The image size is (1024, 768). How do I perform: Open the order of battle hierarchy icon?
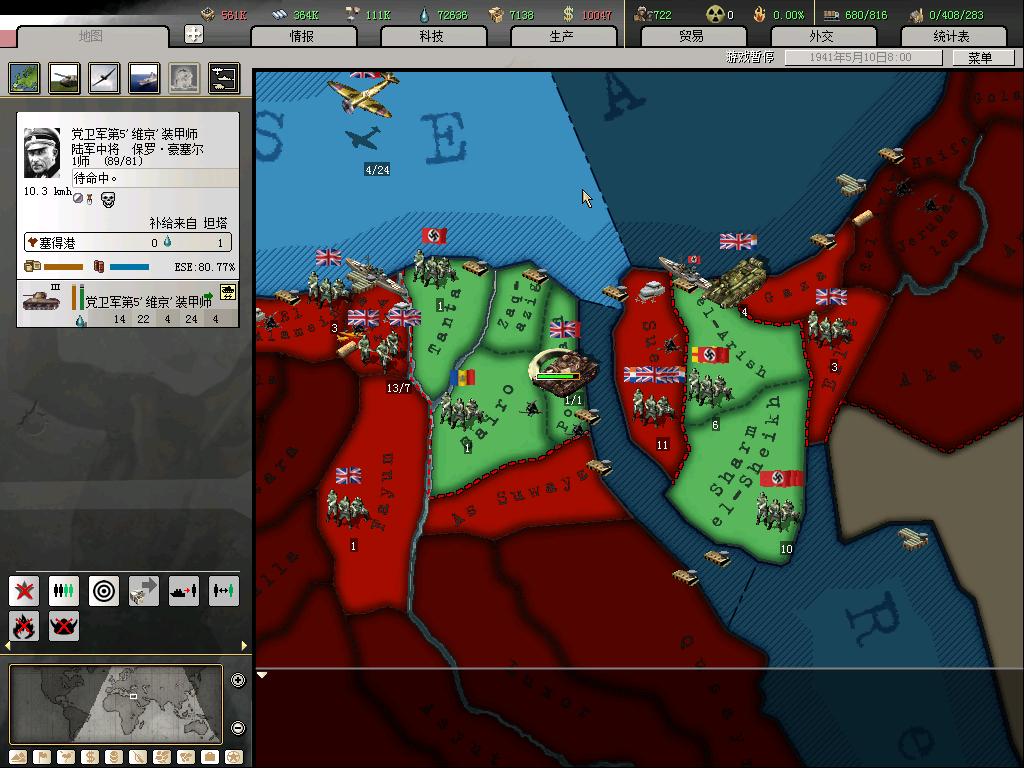(x=224, y=78)
